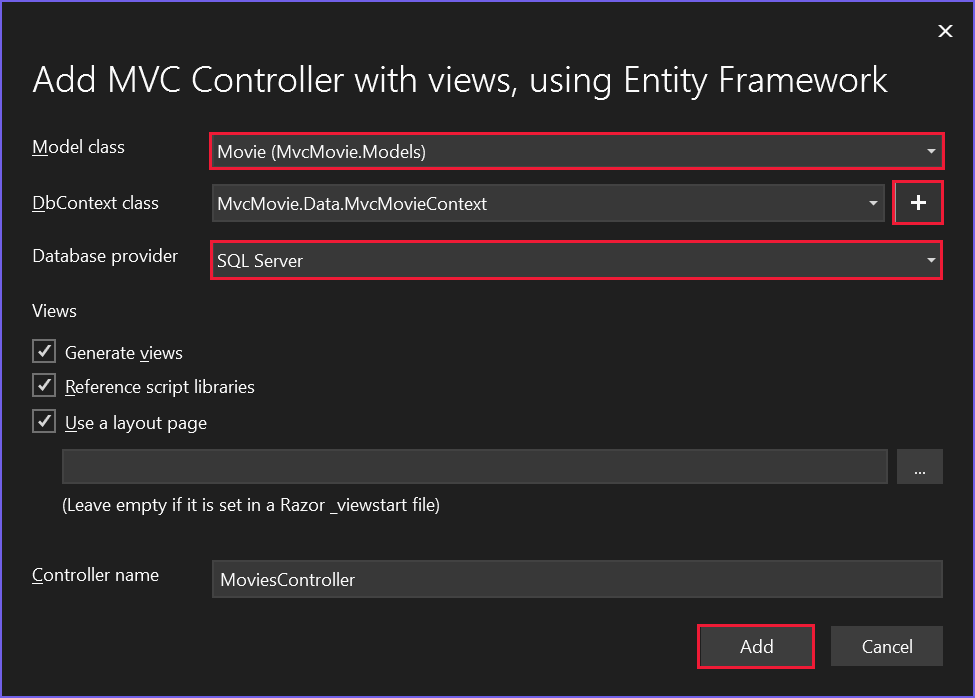The width and height of the screenshot is (975, 698).
Task: Disable Reference script libraries
Action: 42,386
